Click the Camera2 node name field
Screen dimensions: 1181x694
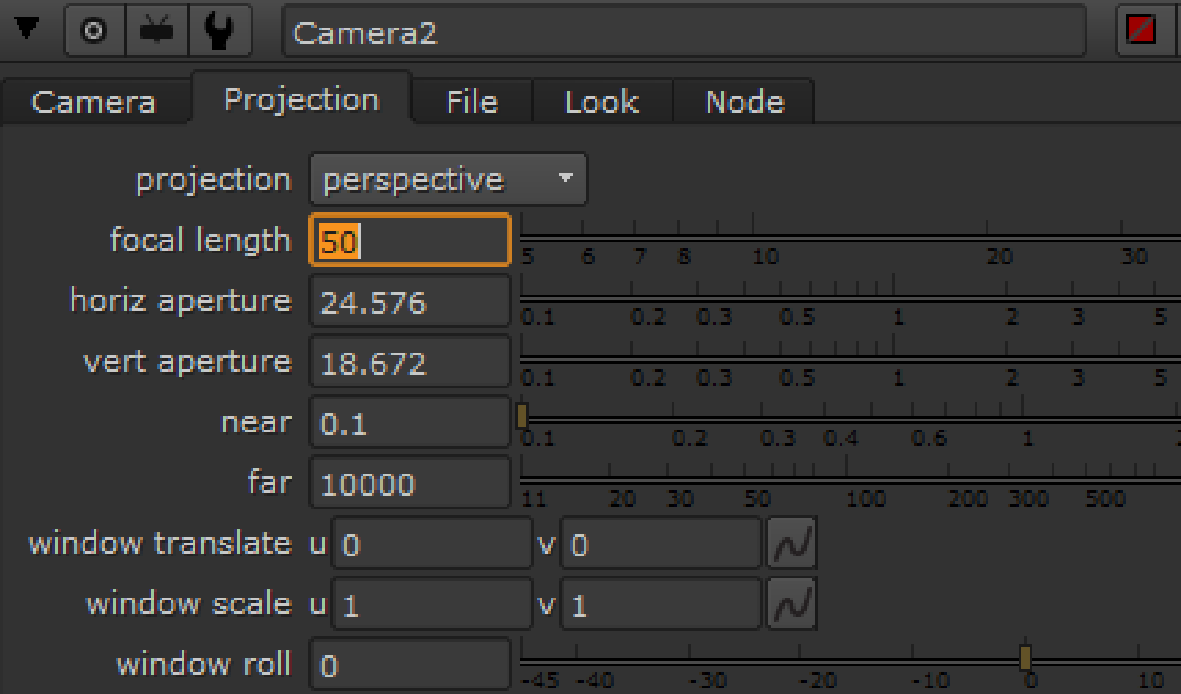[684, 32]
